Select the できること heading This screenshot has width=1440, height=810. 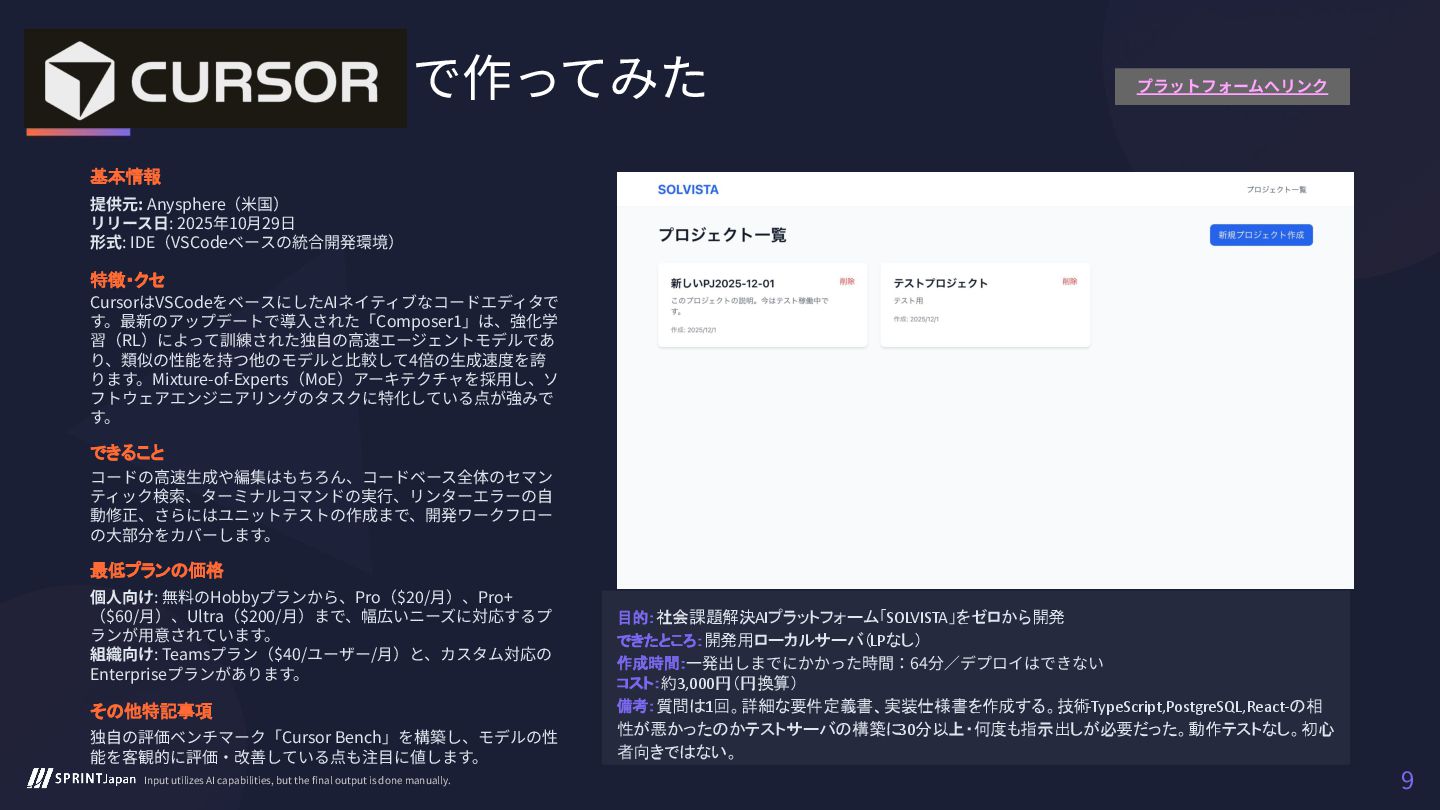127,453
